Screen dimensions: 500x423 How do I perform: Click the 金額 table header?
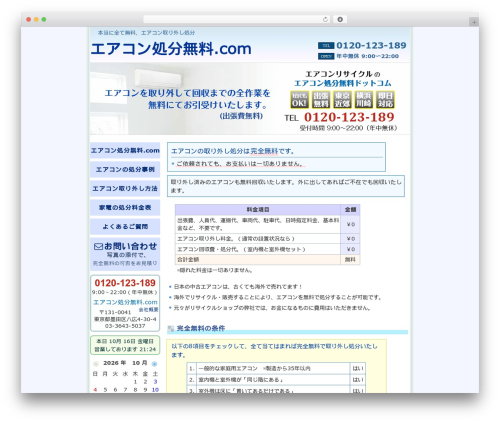click(x=350, y=210)
